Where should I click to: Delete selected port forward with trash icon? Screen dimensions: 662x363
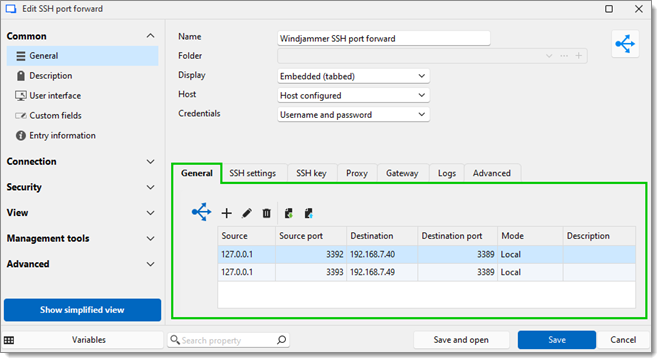266,213
